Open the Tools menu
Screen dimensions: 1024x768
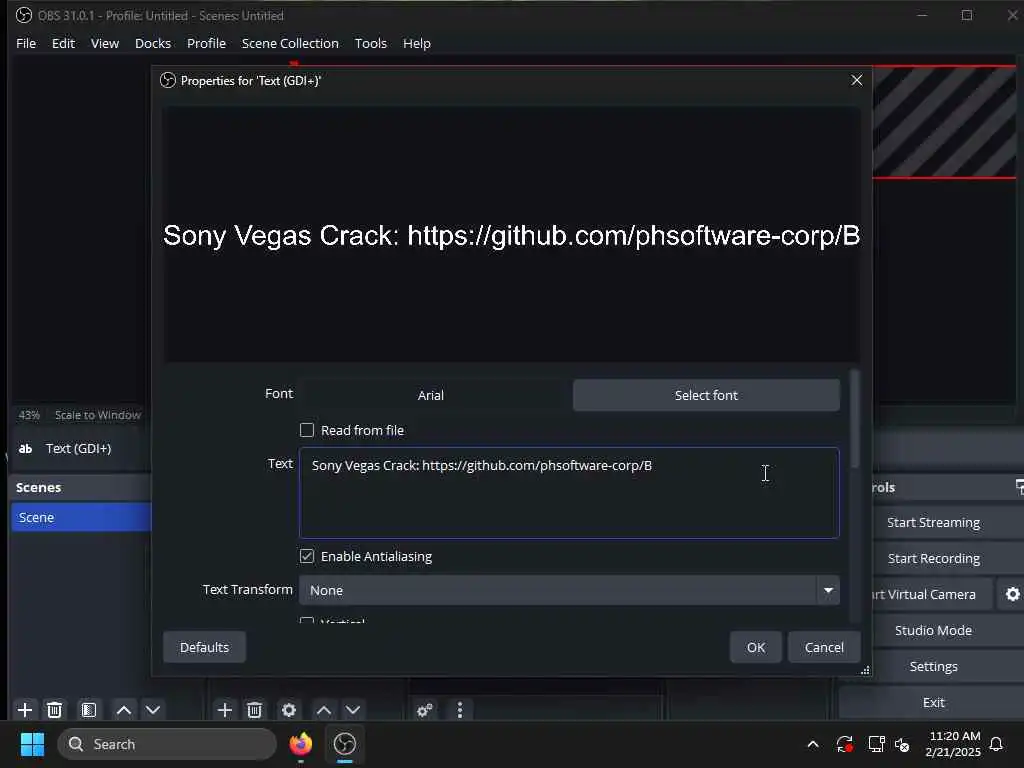click(x=370, y=43)
